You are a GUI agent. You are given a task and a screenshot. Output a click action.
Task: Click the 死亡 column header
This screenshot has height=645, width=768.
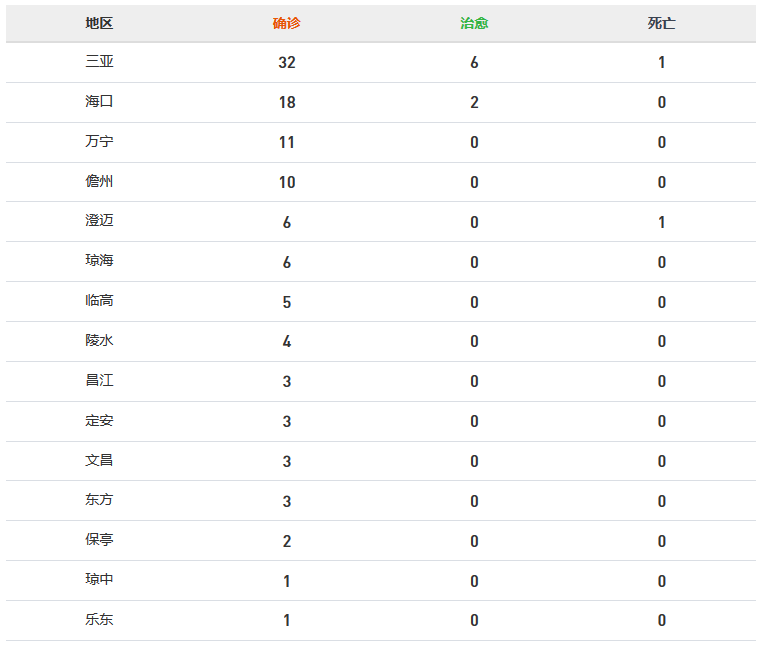(x=661, y=23)
